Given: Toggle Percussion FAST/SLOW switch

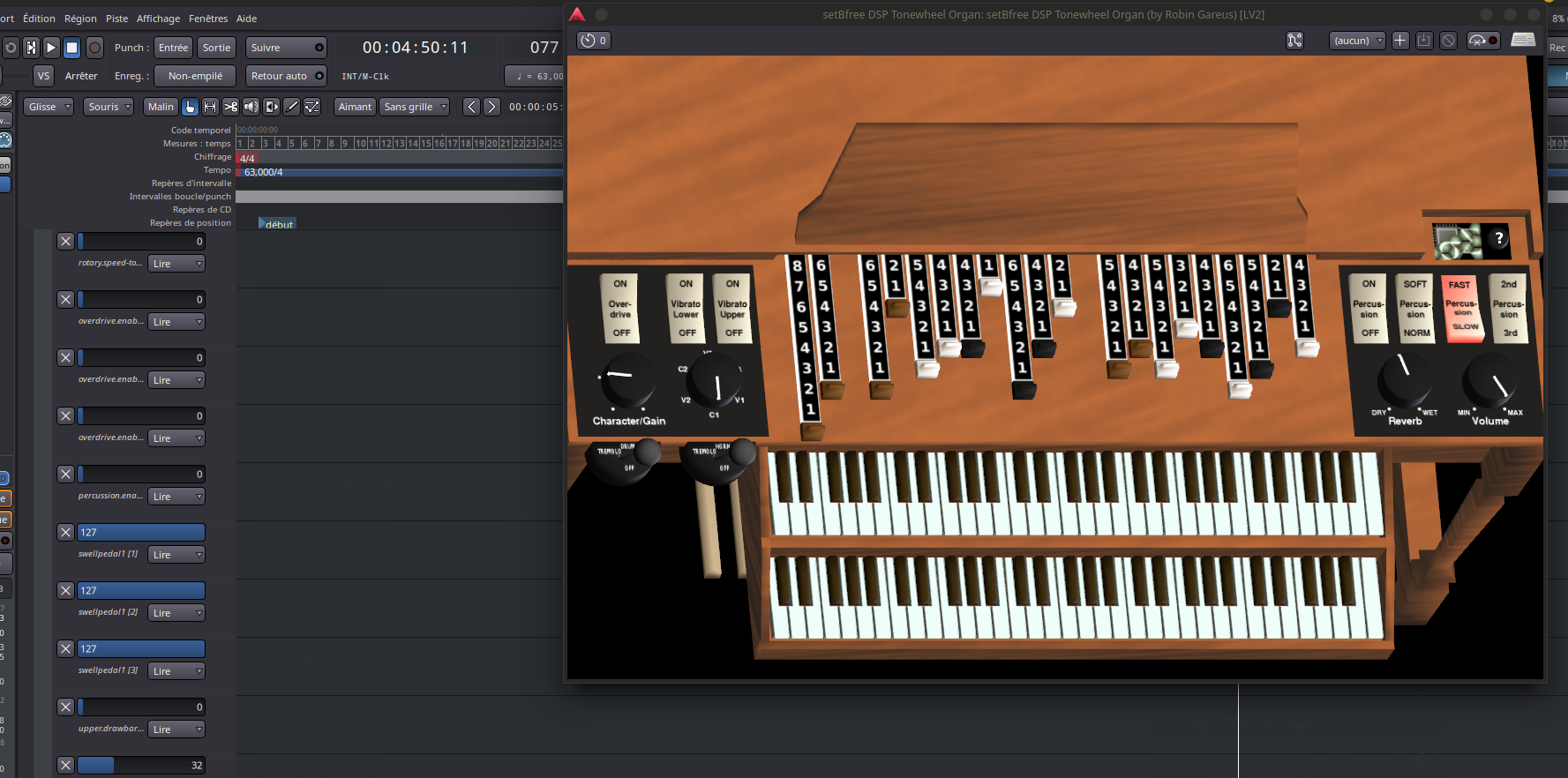Looking at the screenshot, I should [1462, 308].
